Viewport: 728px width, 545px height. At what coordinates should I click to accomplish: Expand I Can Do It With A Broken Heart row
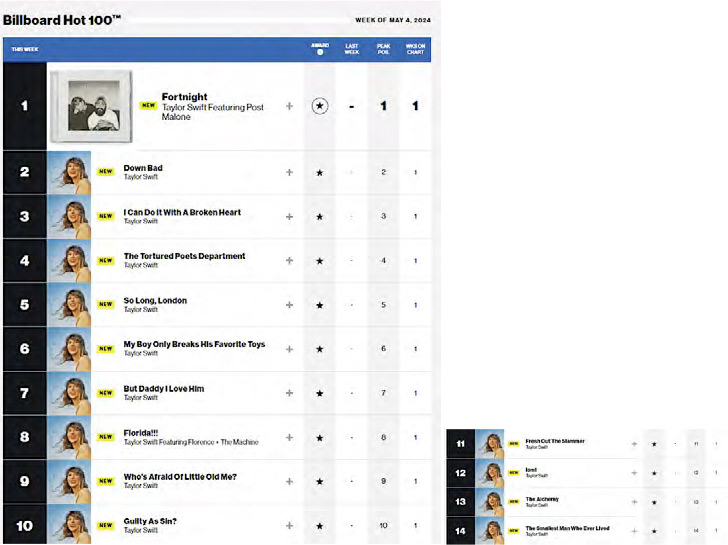tap(289, 217)
